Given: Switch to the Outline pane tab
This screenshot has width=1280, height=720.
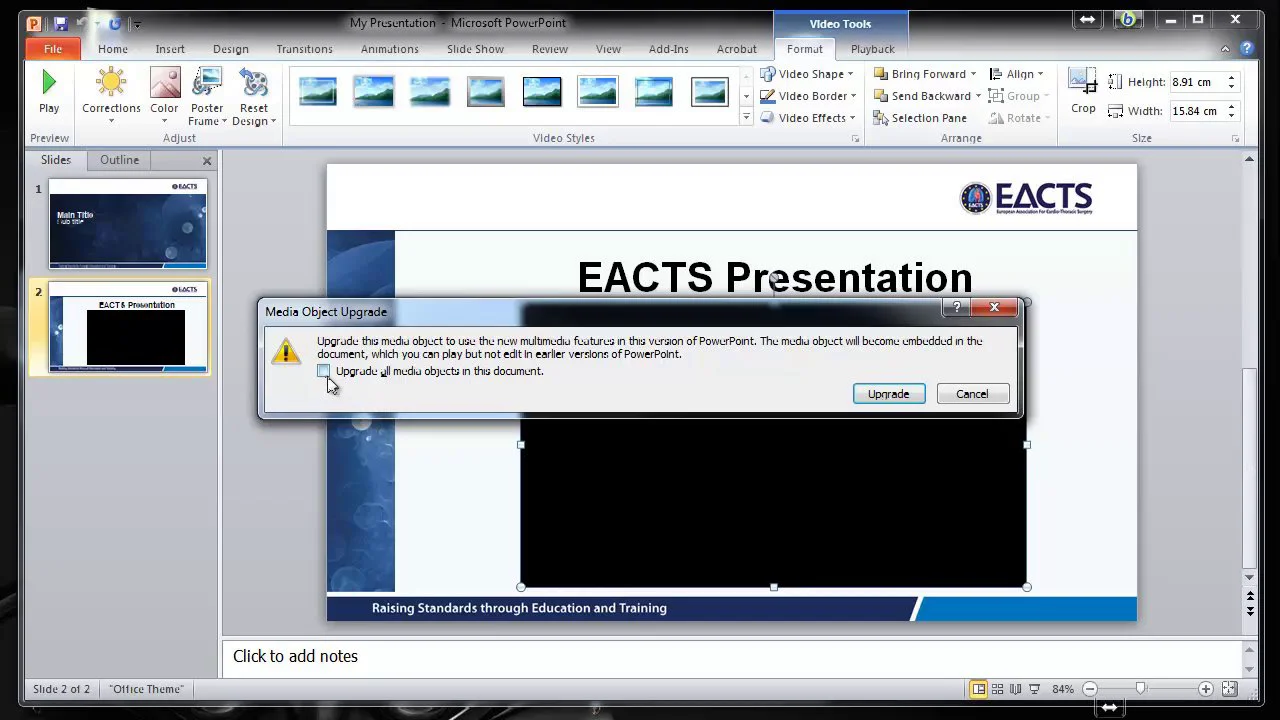Looking at the screenshot, I should pyautogui.click(x=119, y=160).
